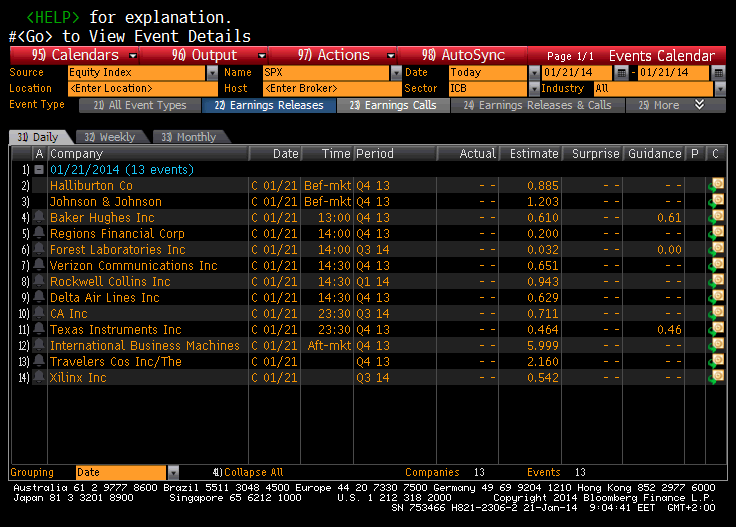Click the alert bell for Travelers Cos Inc/The
736x527 pixels.
tap(39, 360)
